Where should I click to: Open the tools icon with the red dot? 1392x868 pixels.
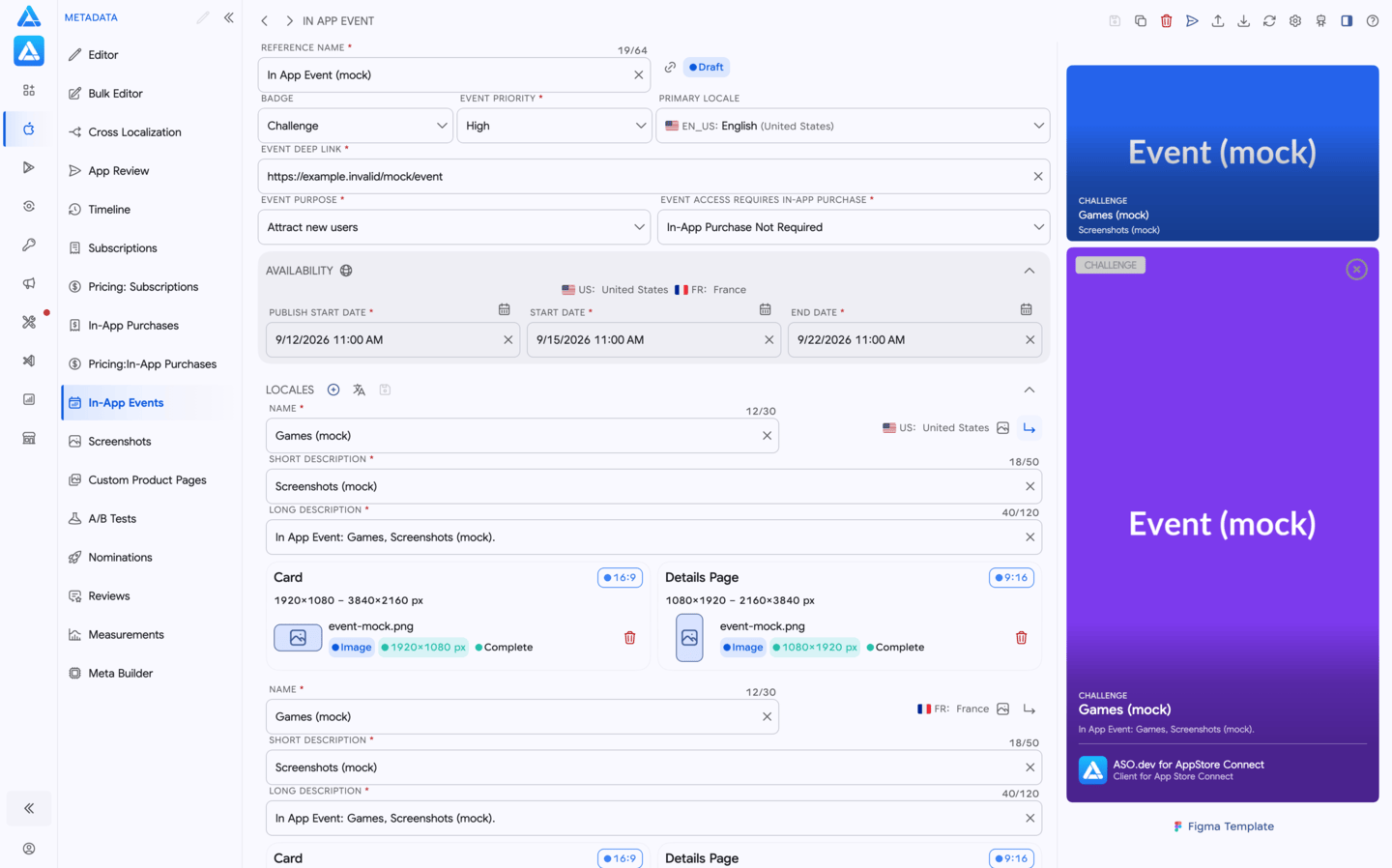point(29,322)
